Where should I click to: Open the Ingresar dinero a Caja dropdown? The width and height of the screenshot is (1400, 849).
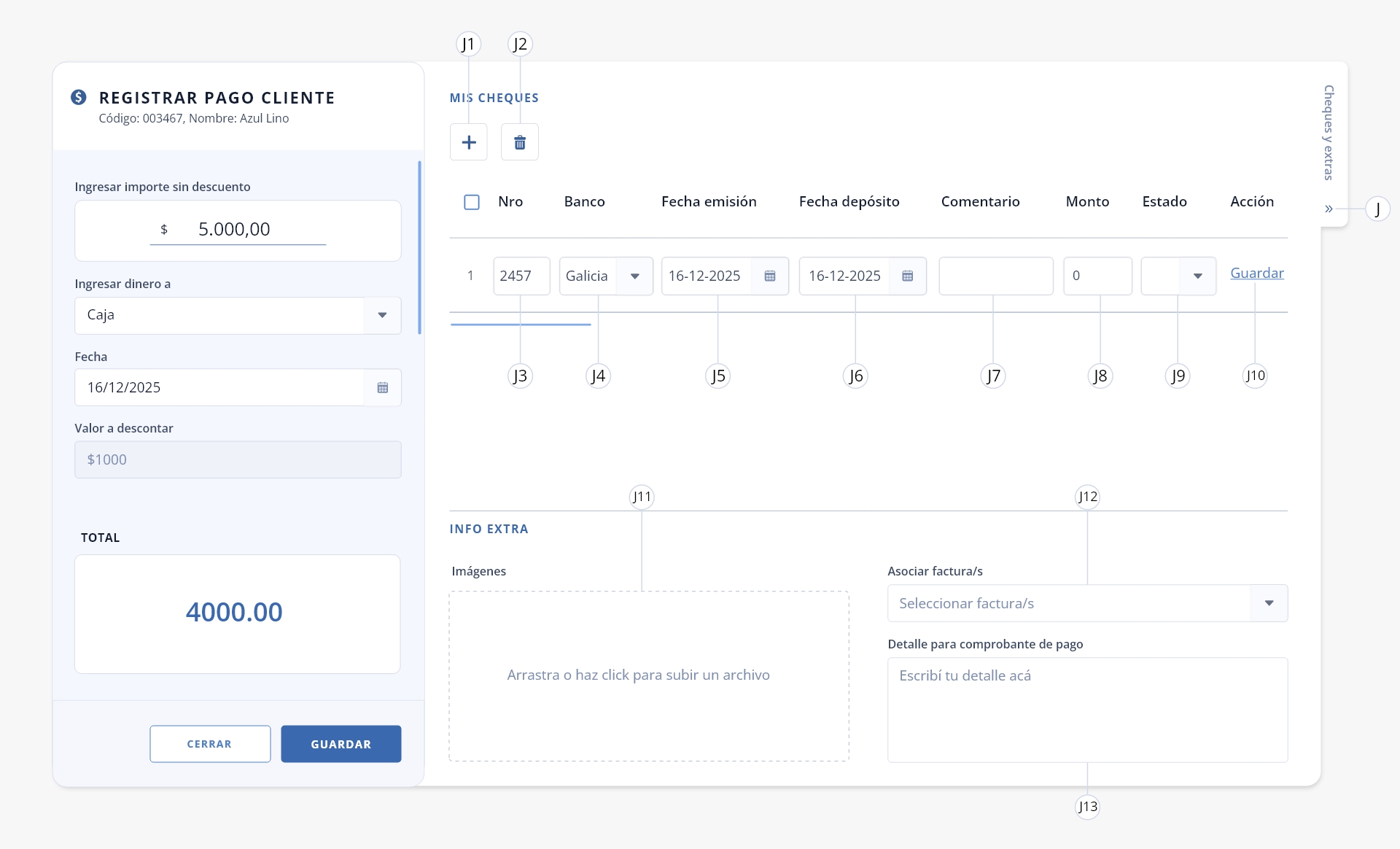coord(382,315)
